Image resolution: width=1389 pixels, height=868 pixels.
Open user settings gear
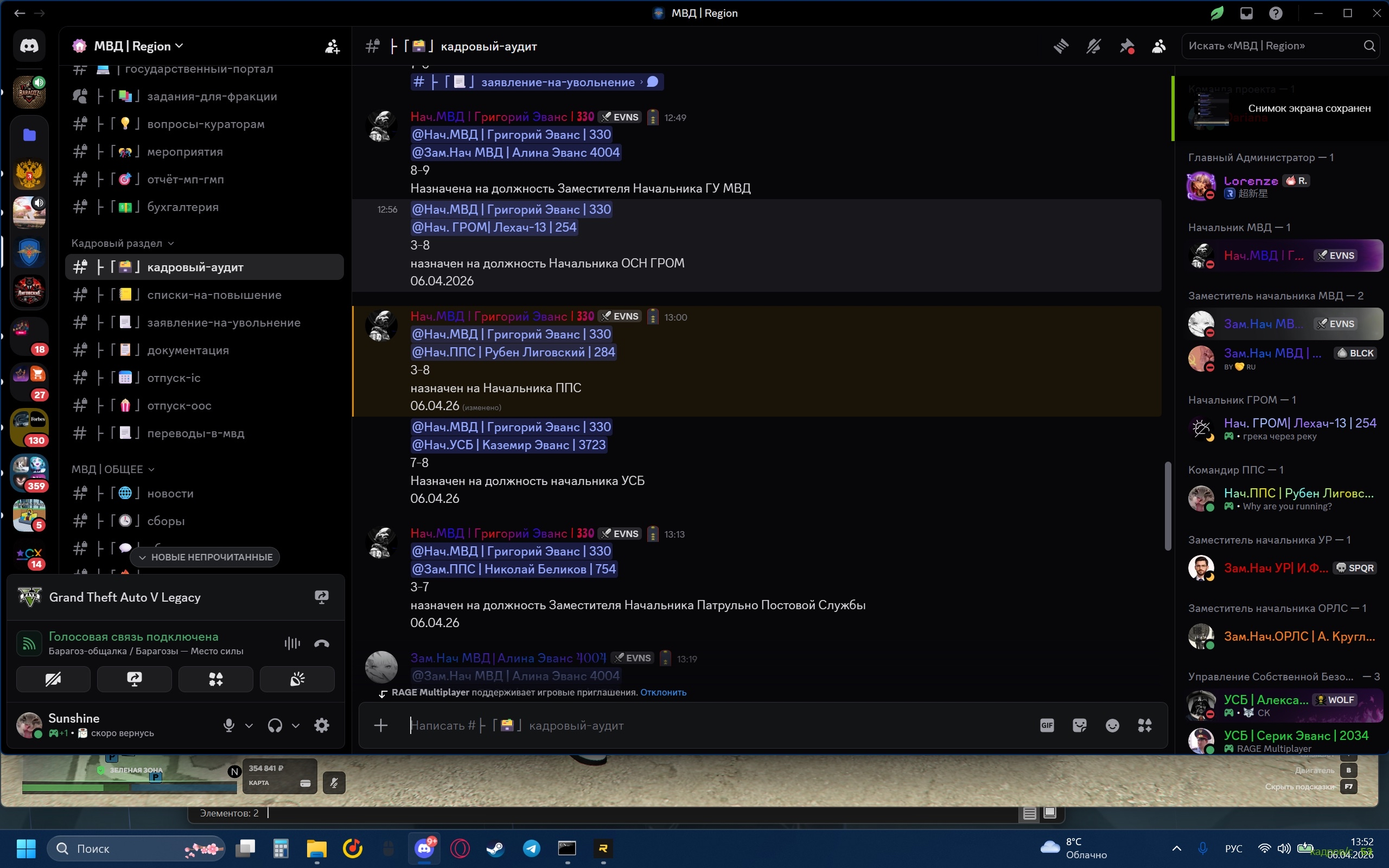[321, 726]
